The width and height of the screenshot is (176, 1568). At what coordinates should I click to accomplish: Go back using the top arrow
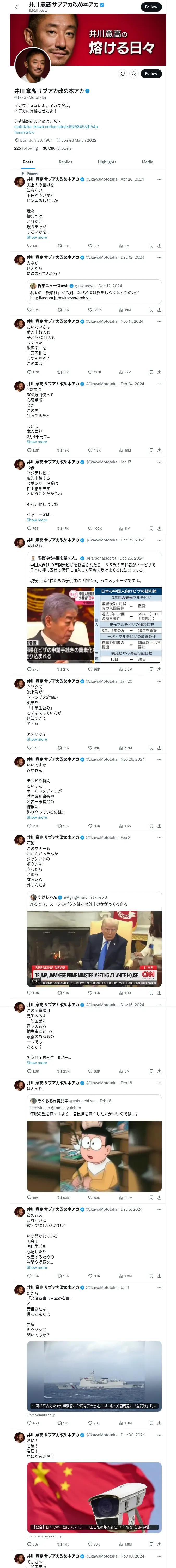[17, 7]
